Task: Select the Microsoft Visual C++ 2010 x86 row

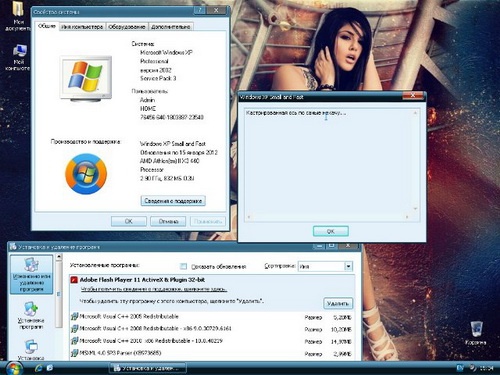Action: [212, 341]
